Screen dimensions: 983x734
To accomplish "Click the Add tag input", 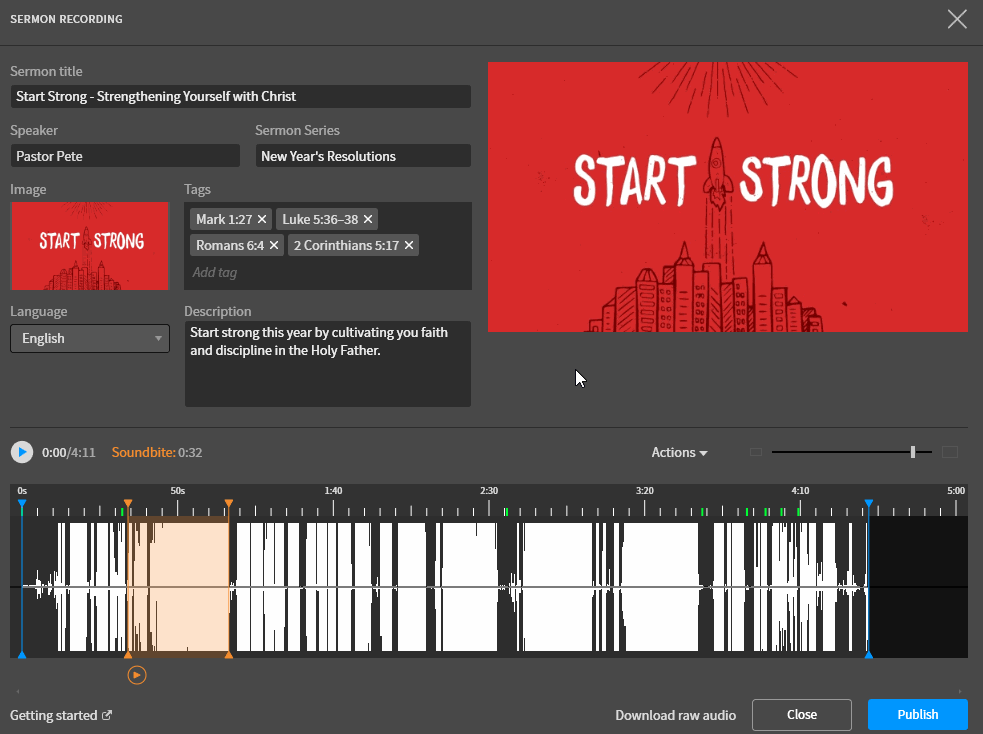I will pos(214,273).
